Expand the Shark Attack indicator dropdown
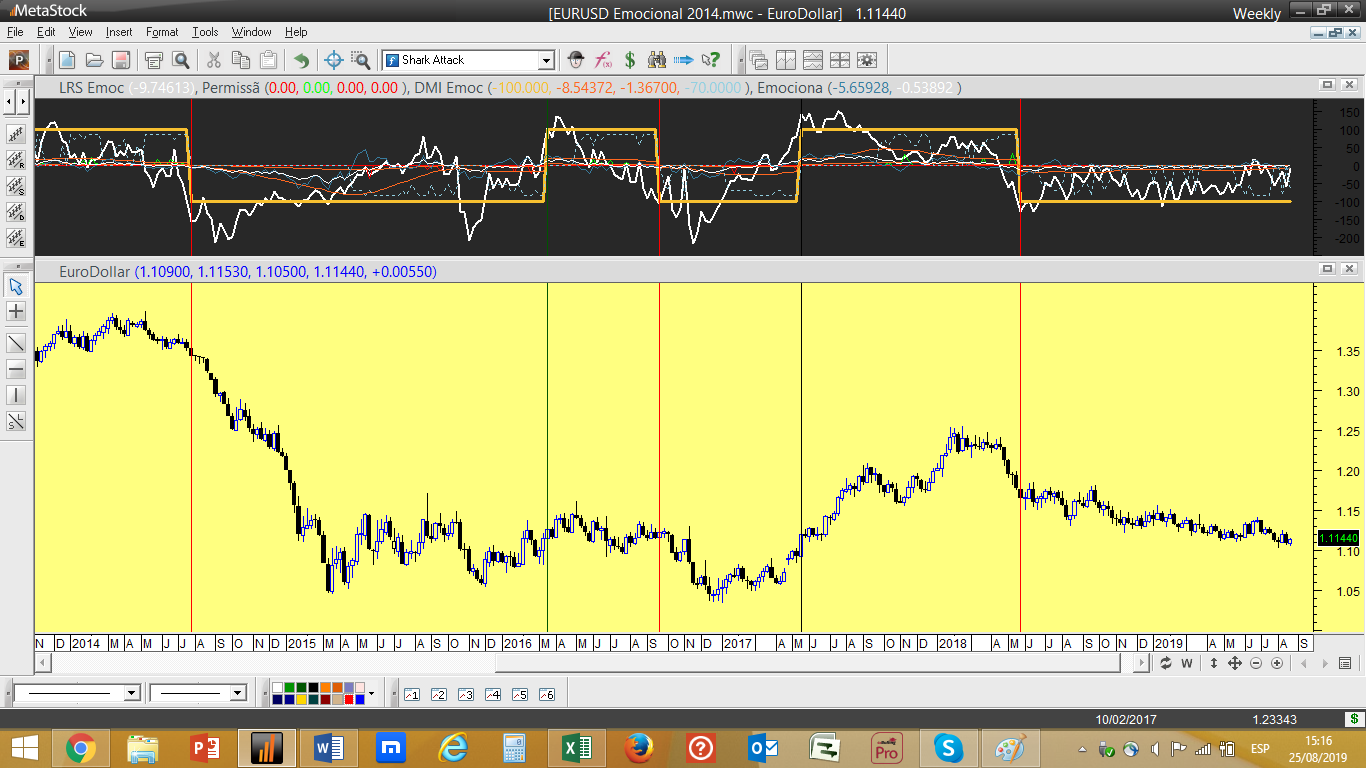1366x768 pixels. point(546,60)
